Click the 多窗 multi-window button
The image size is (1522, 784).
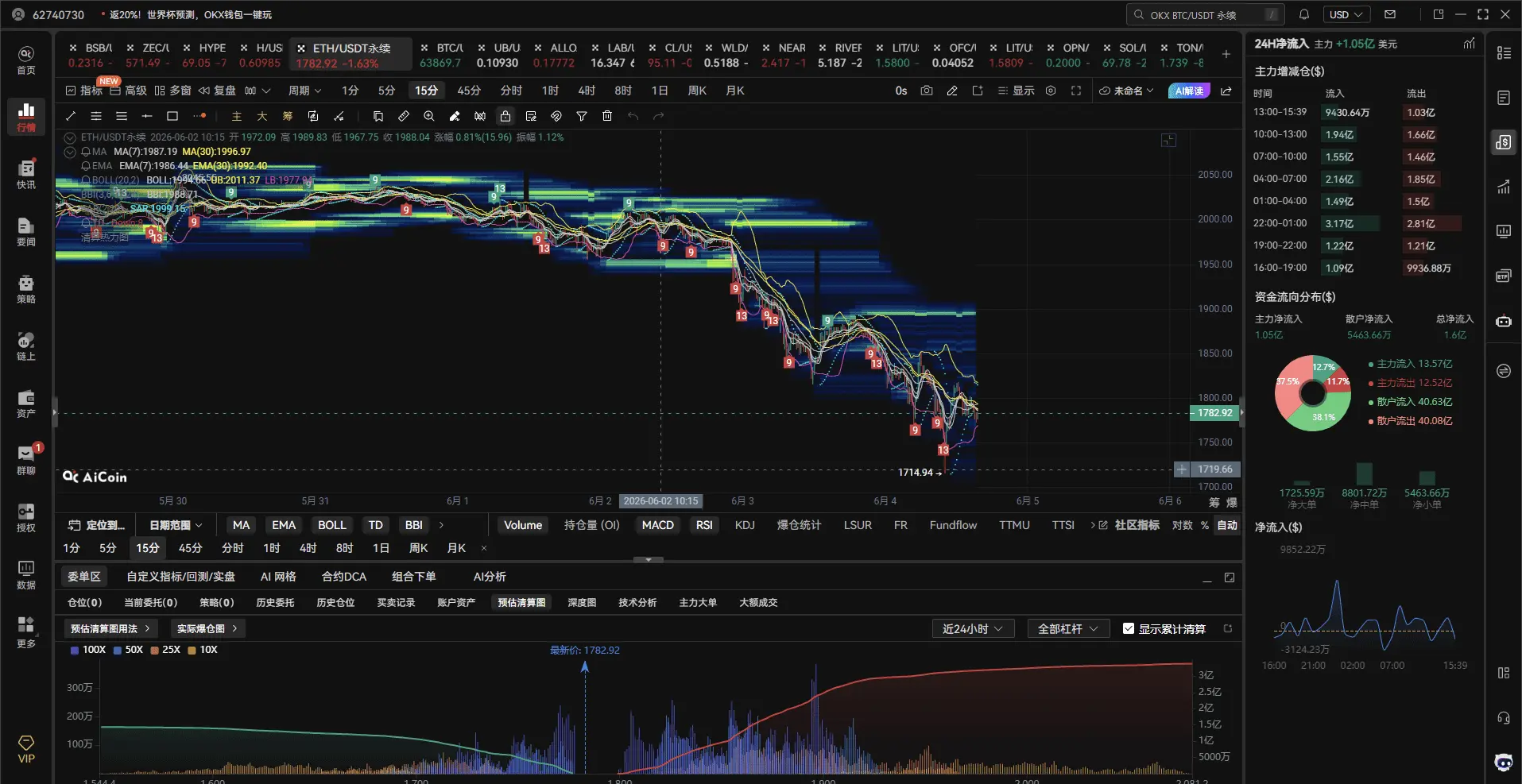pos(172,91)
